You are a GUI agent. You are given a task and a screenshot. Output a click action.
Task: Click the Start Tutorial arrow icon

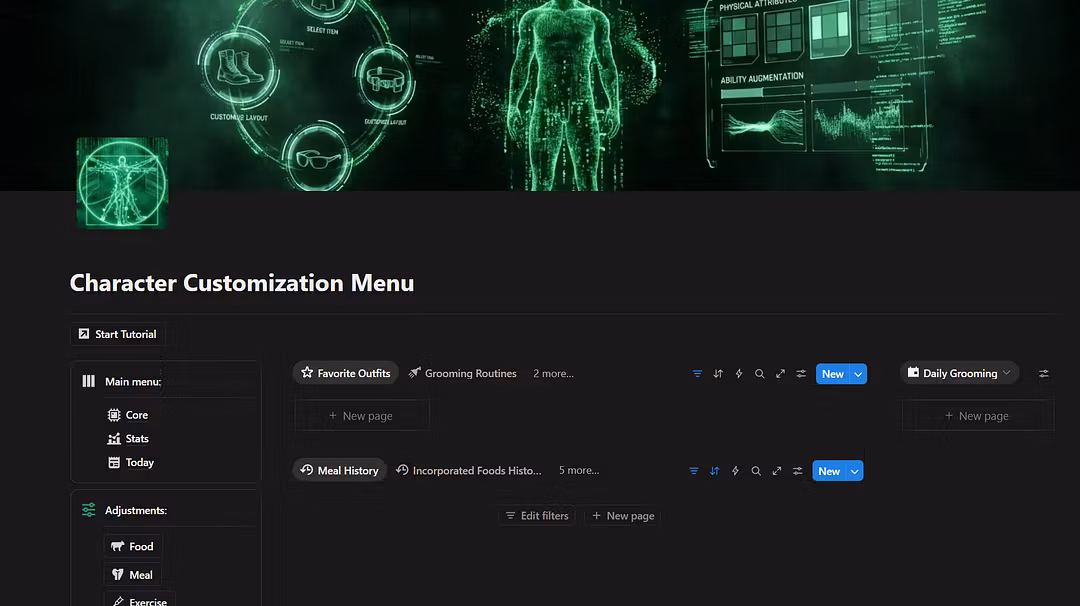(83, 333)
